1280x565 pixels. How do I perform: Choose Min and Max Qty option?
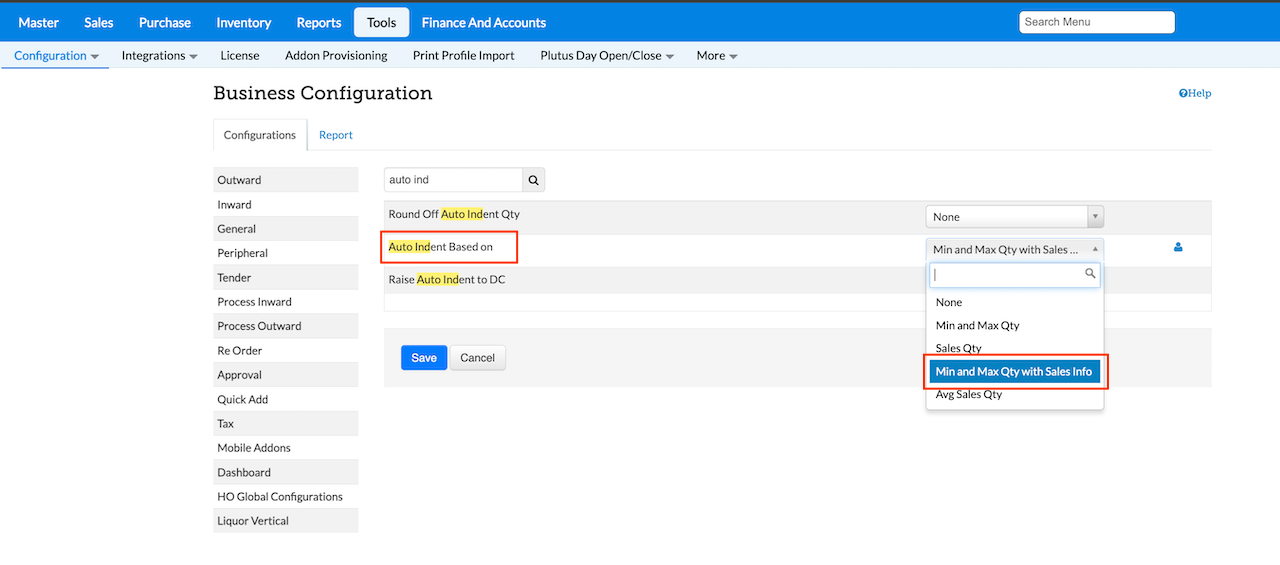click(x=977, y=325)
